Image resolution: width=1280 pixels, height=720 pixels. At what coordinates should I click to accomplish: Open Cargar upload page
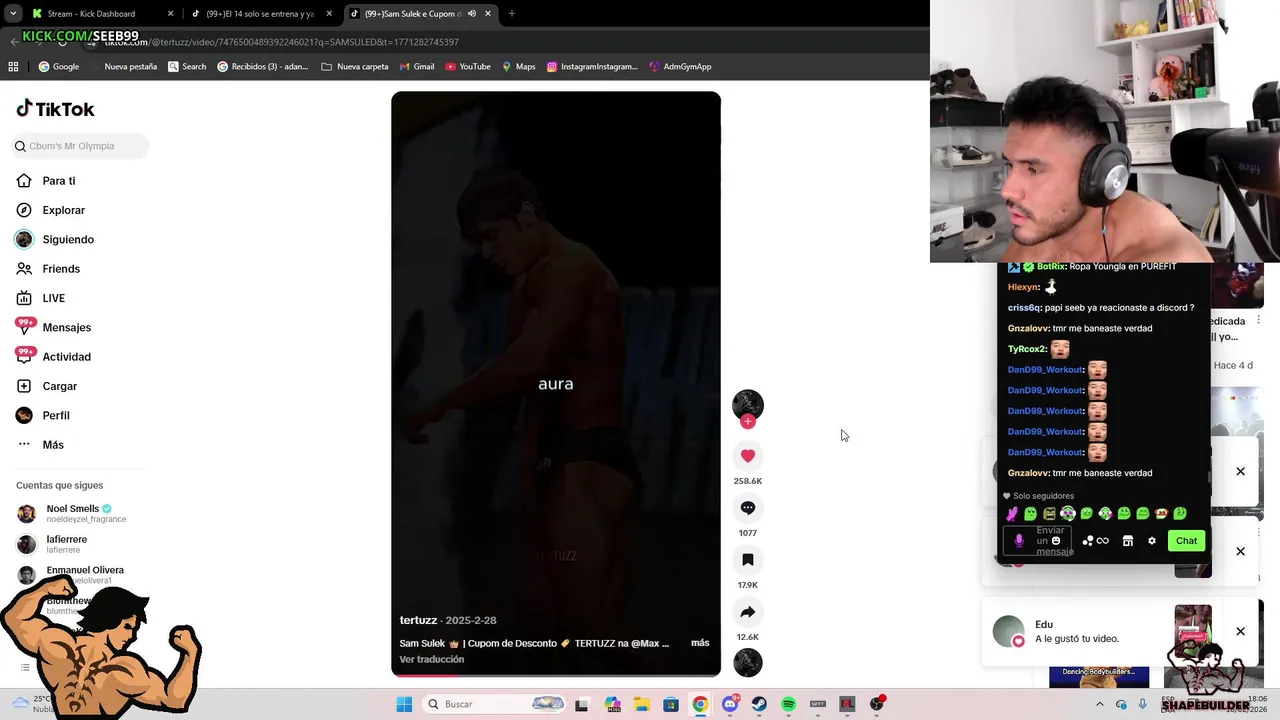[x=60, y=386]
